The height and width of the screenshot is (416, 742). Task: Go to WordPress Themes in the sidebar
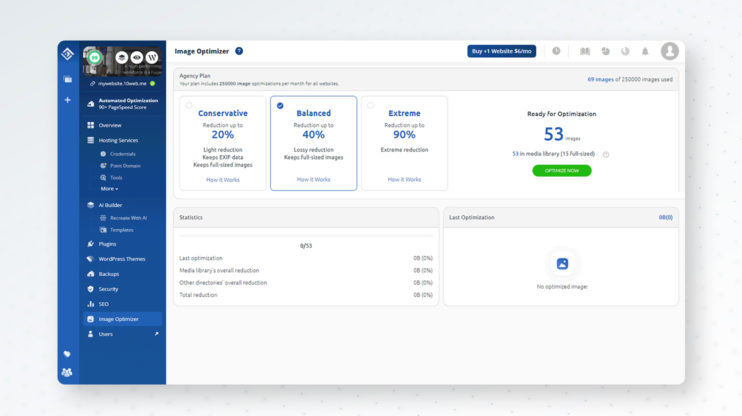[x=123, y=259]
